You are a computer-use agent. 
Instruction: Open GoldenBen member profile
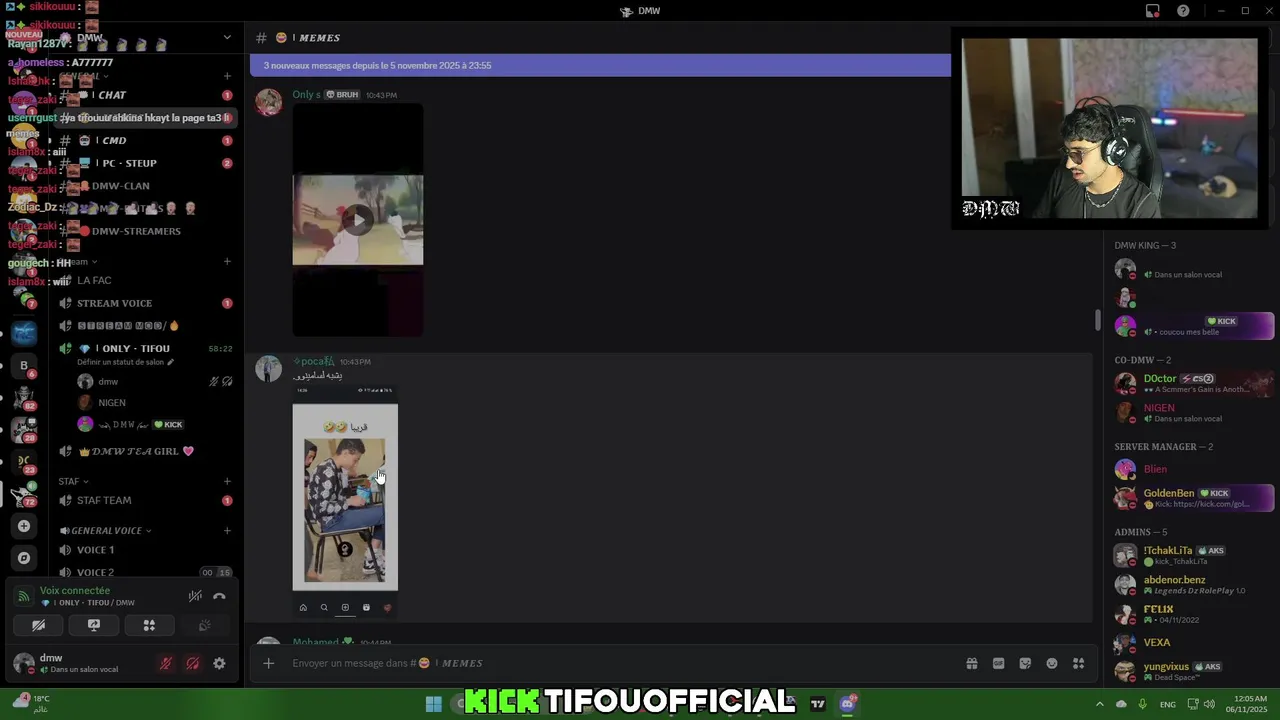click(1193, 497)
